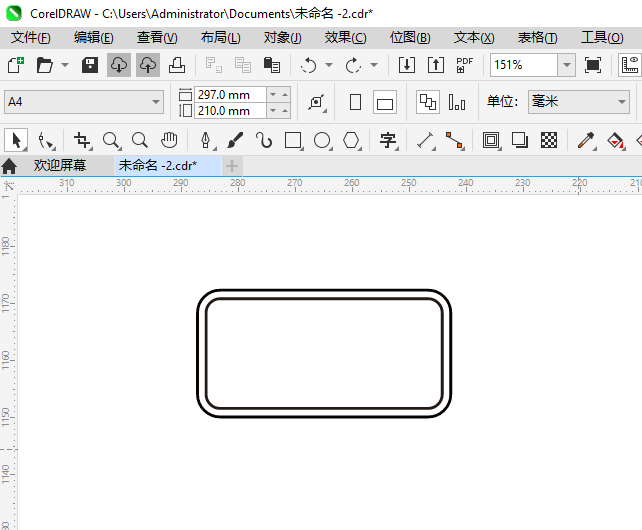Click the page height 210.0 mm field
The width and height of the screenshot is (642, 530).
(230, 111)
